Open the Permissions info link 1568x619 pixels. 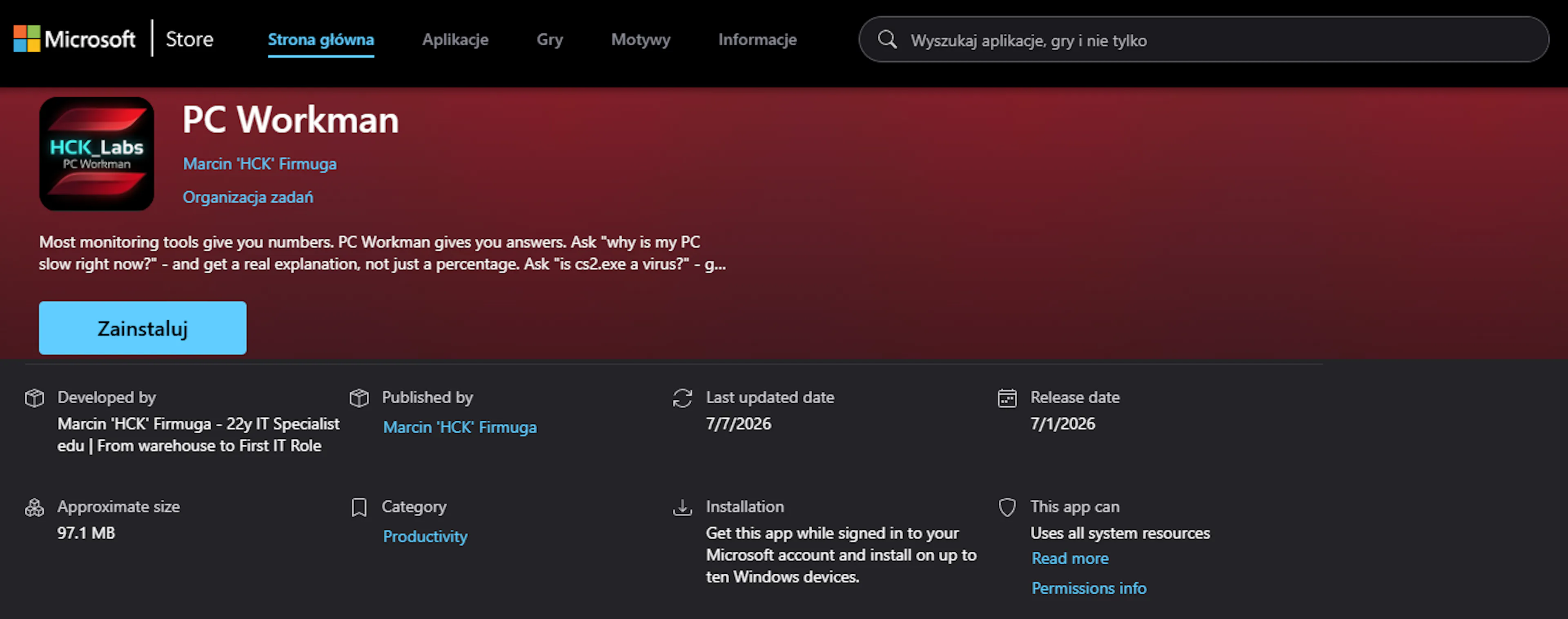(1088, 588)
